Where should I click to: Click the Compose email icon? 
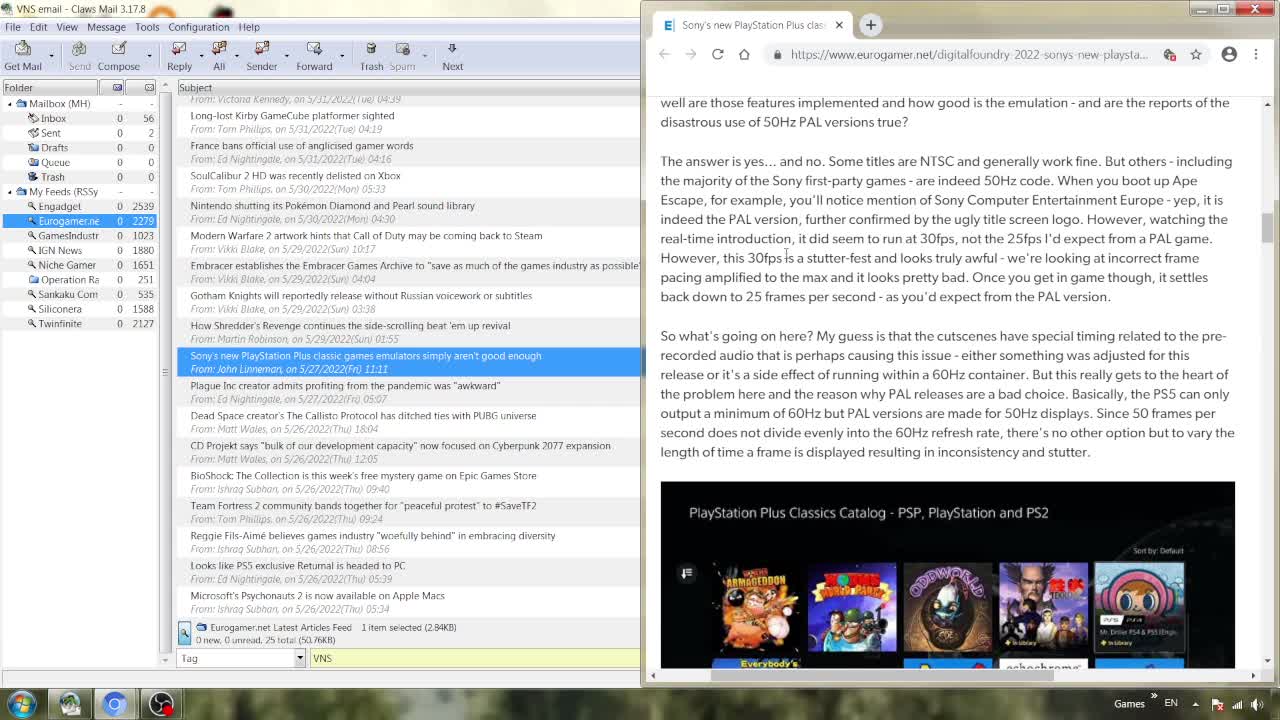click(x=118, y=56)
